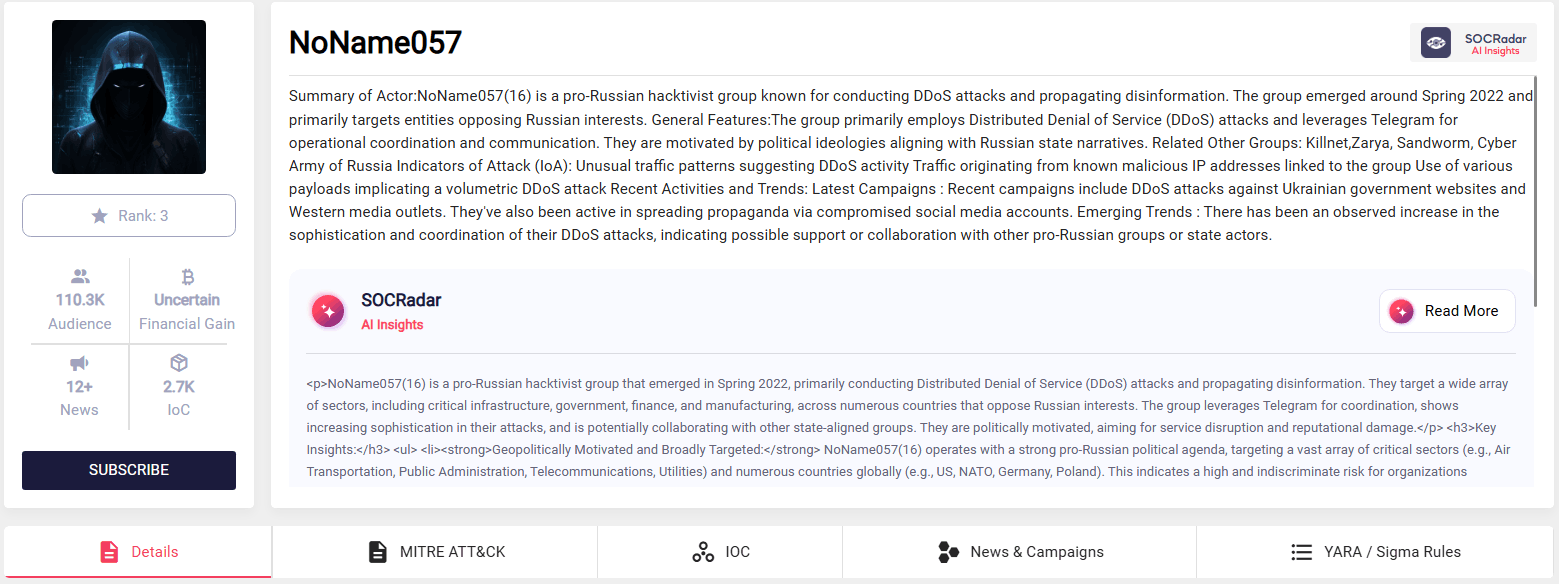Open the News & Campaigns tab
Viewport: 1559px width, 584px height.
pos(1019,552)
